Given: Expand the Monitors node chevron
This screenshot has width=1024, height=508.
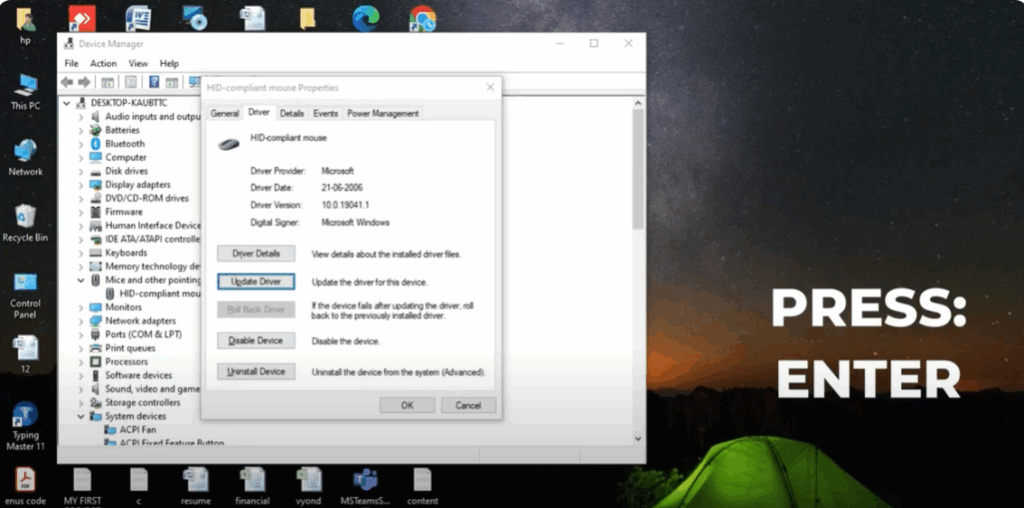Looking at the screenshot, I should (x=81, y=307).
